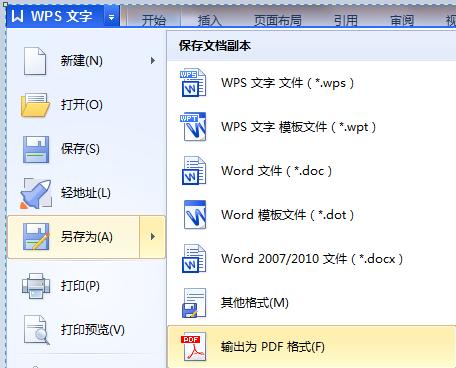Open the 页面布局 tab
Image resolution: width=456 pixels, height=368 pixels.
coord(278,20)
